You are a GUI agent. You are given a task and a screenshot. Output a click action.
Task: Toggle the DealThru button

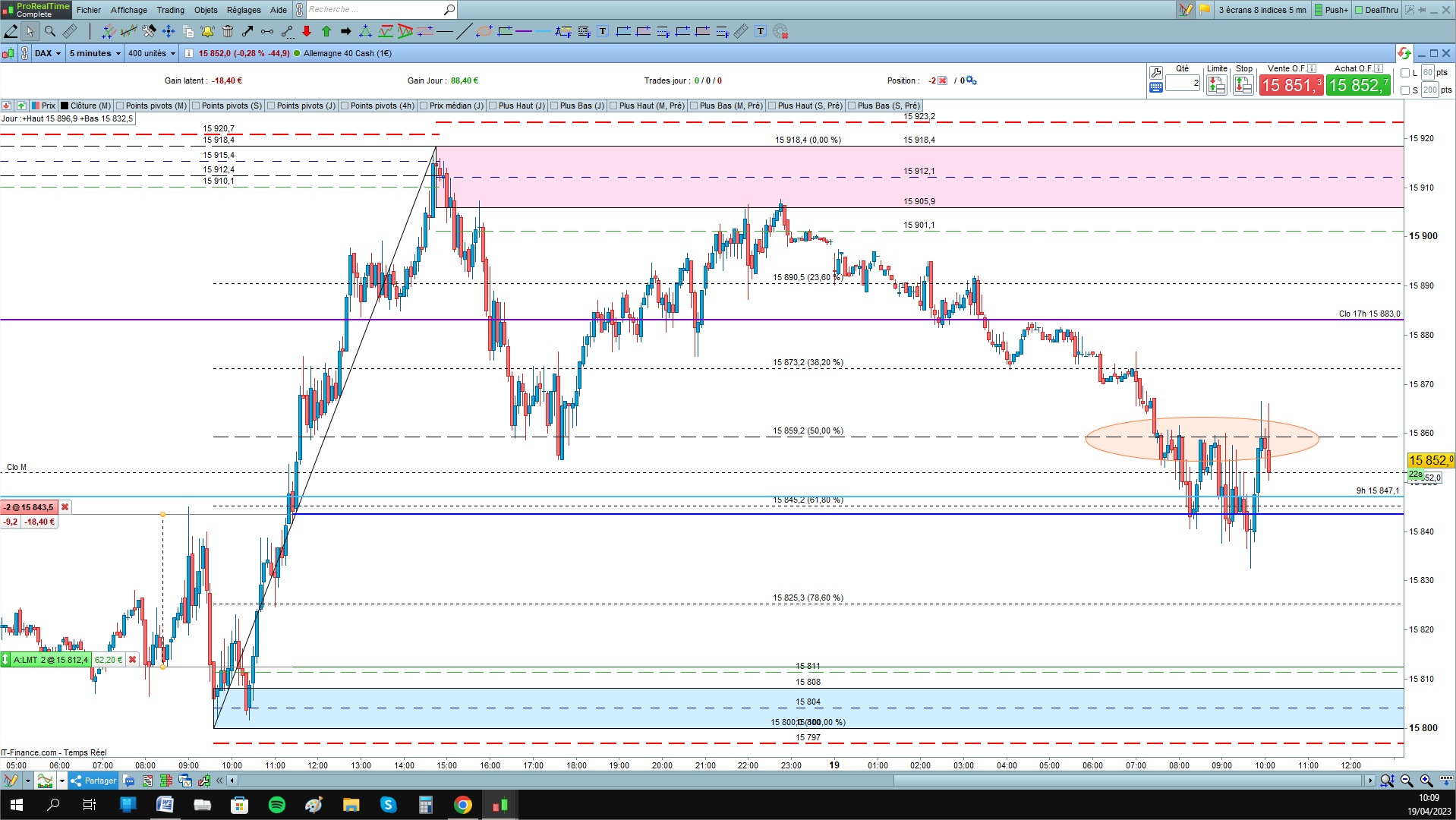pyautogui.click(x=1376, y=10)
